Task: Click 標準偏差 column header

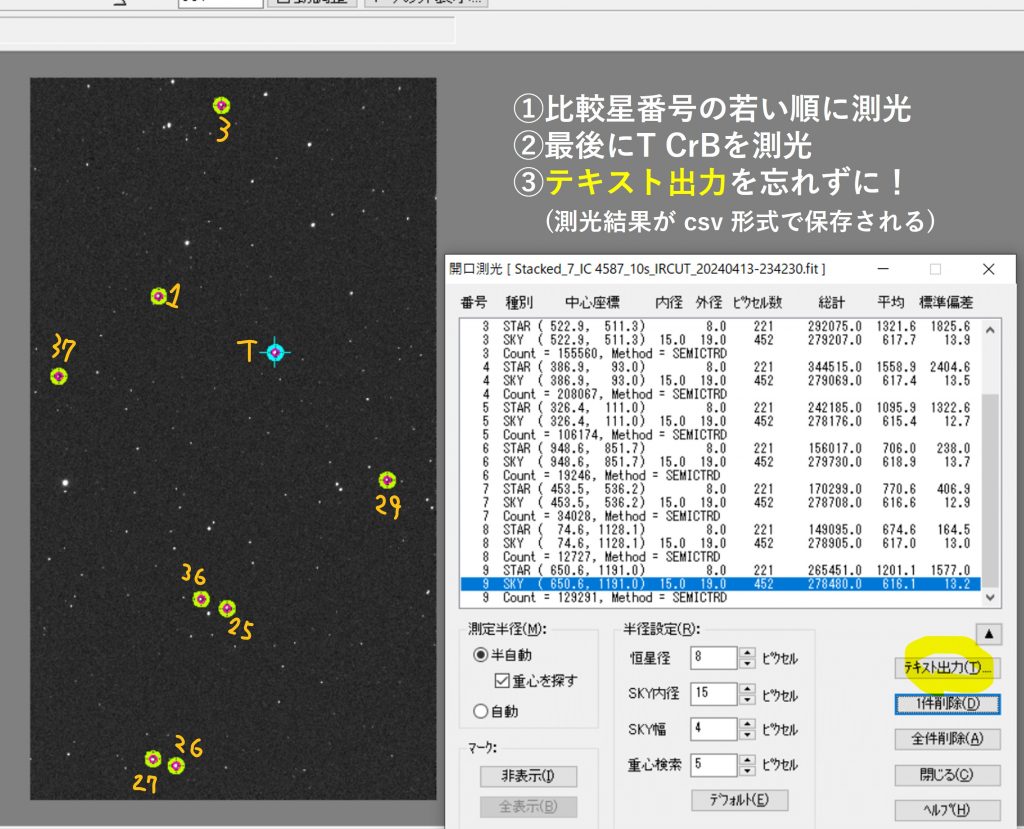Action: coord(946,302)
